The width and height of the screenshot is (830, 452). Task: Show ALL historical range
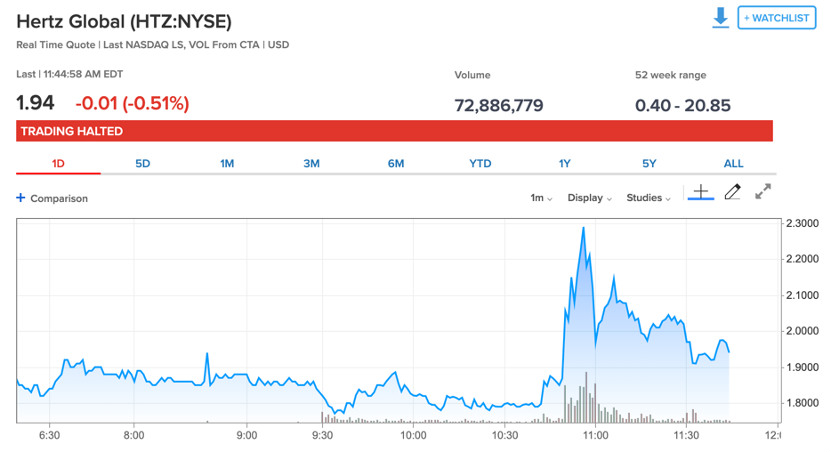[734, 164]
